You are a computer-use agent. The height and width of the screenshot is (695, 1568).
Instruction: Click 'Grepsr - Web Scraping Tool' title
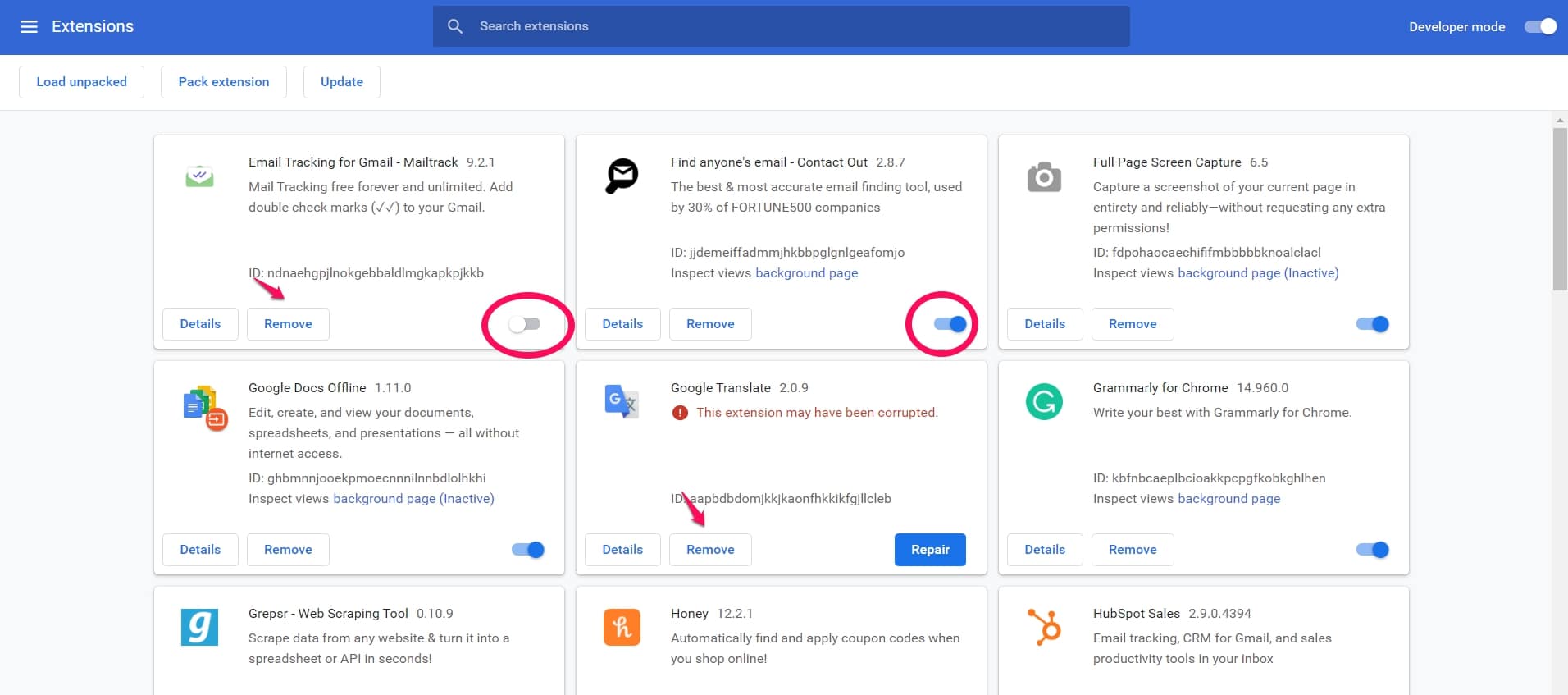click(328, 614)
